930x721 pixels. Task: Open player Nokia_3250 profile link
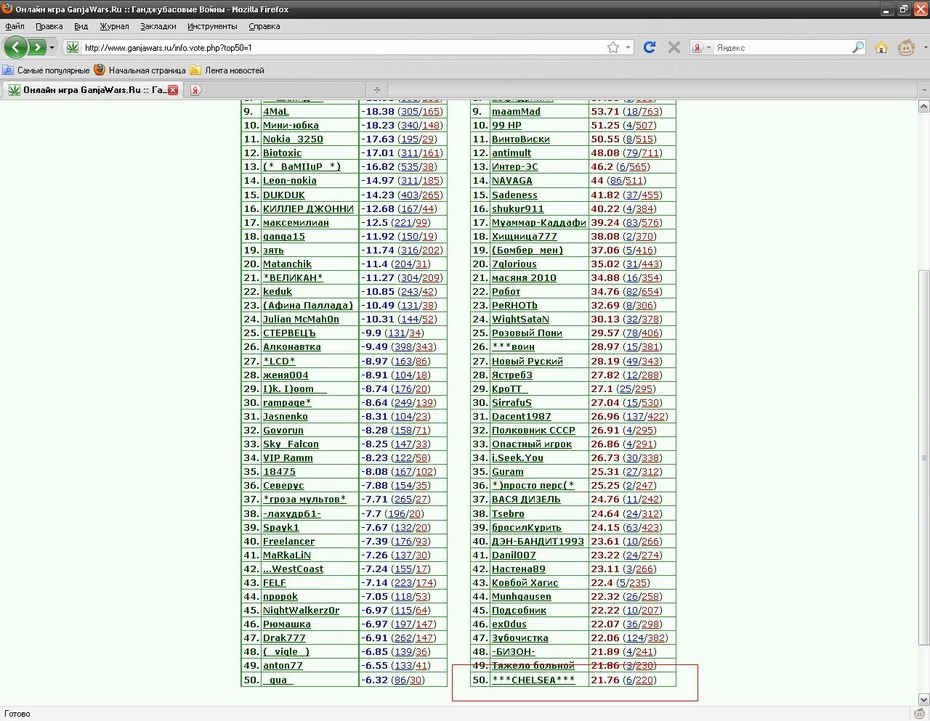click(293, 139)
